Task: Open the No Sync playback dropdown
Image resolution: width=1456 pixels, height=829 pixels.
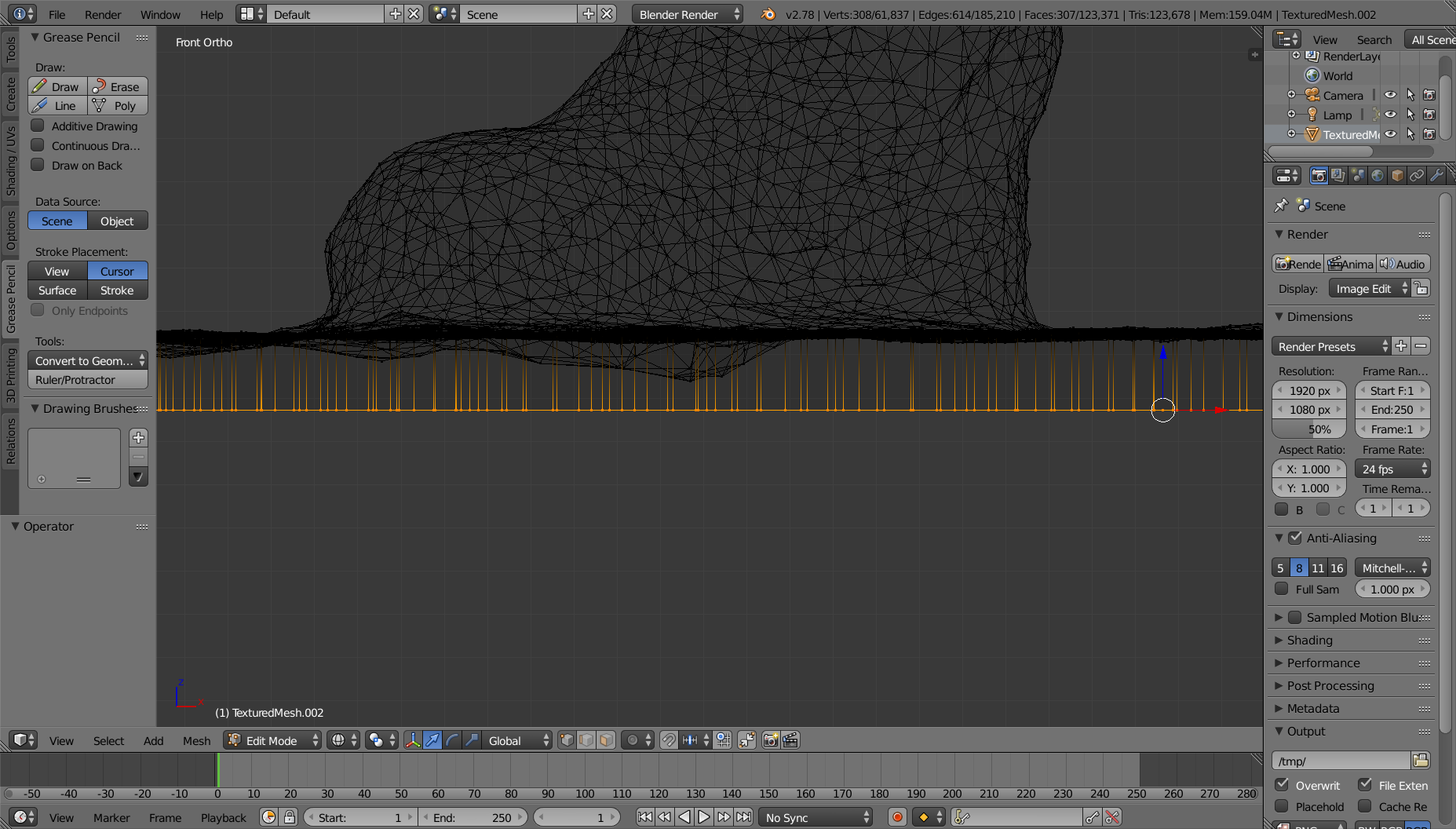Action: (x=816, y=817)
